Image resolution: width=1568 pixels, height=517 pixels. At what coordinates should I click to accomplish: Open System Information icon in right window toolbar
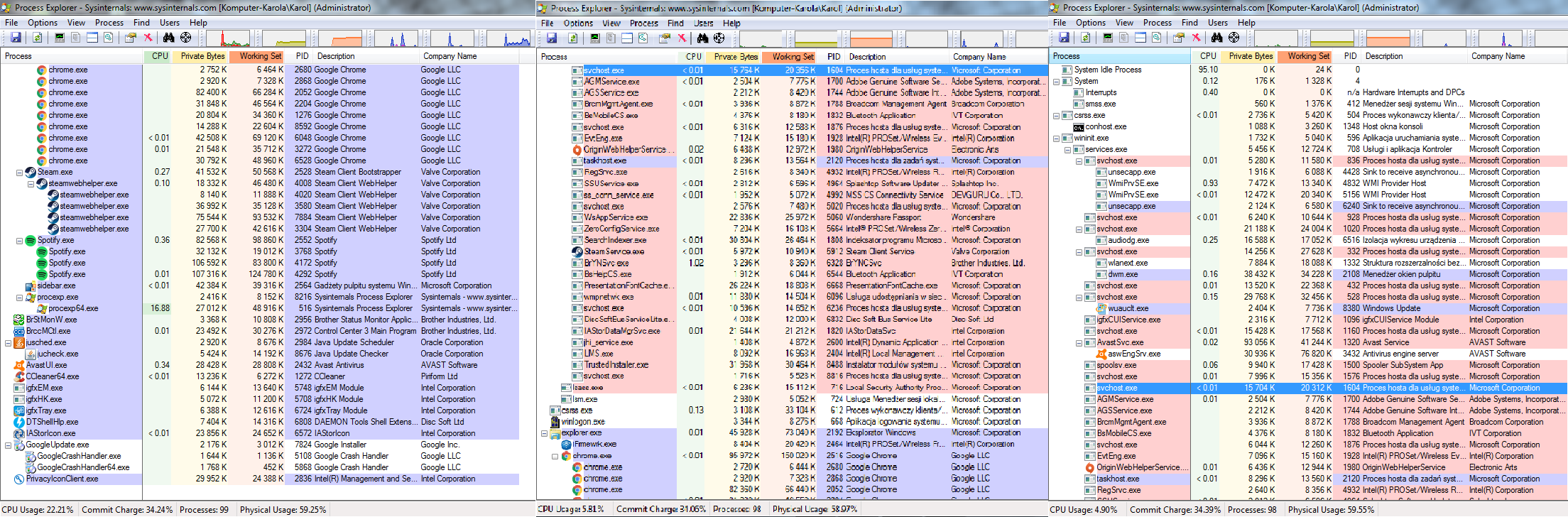coord(1108,38)
